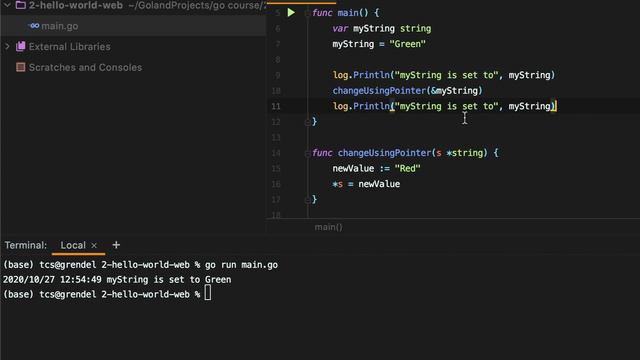The width and height of the screenshot is (640, 360).
Task: Click the changeUsingPointer call on line 10
Action: [379, 91]
